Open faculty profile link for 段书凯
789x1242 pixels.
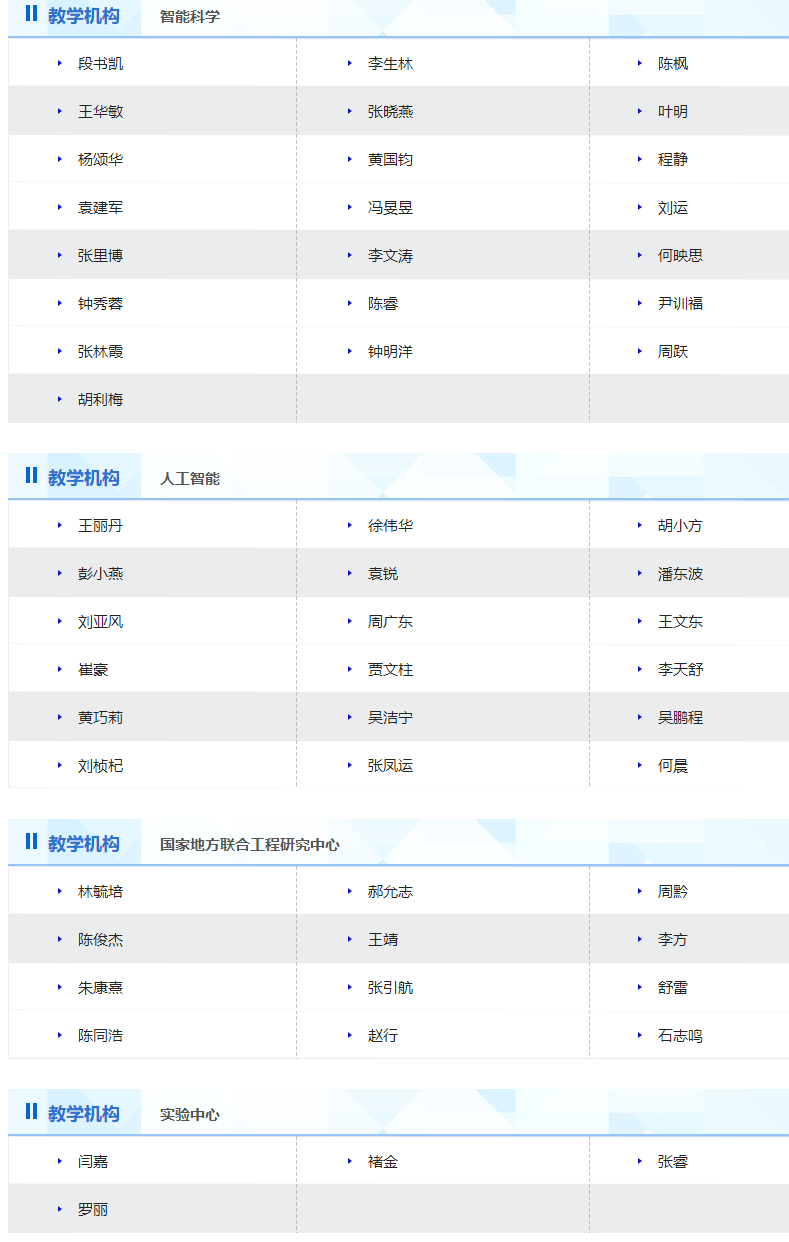coord(100,64)
